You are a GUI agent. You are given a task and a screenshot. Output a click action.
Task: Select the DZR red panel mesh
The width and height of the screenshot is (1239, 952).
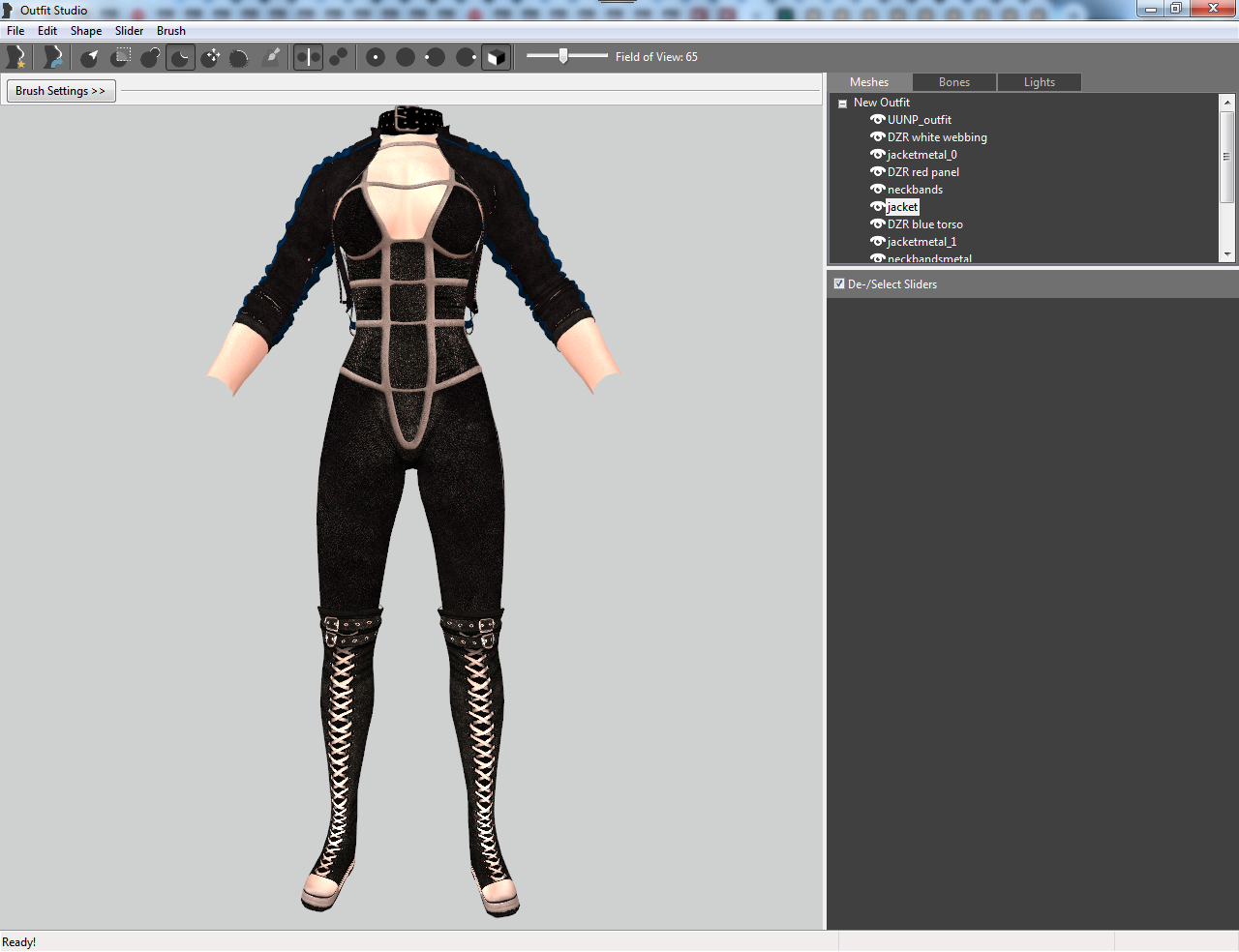pyautogui.click(x=923, y=172)
